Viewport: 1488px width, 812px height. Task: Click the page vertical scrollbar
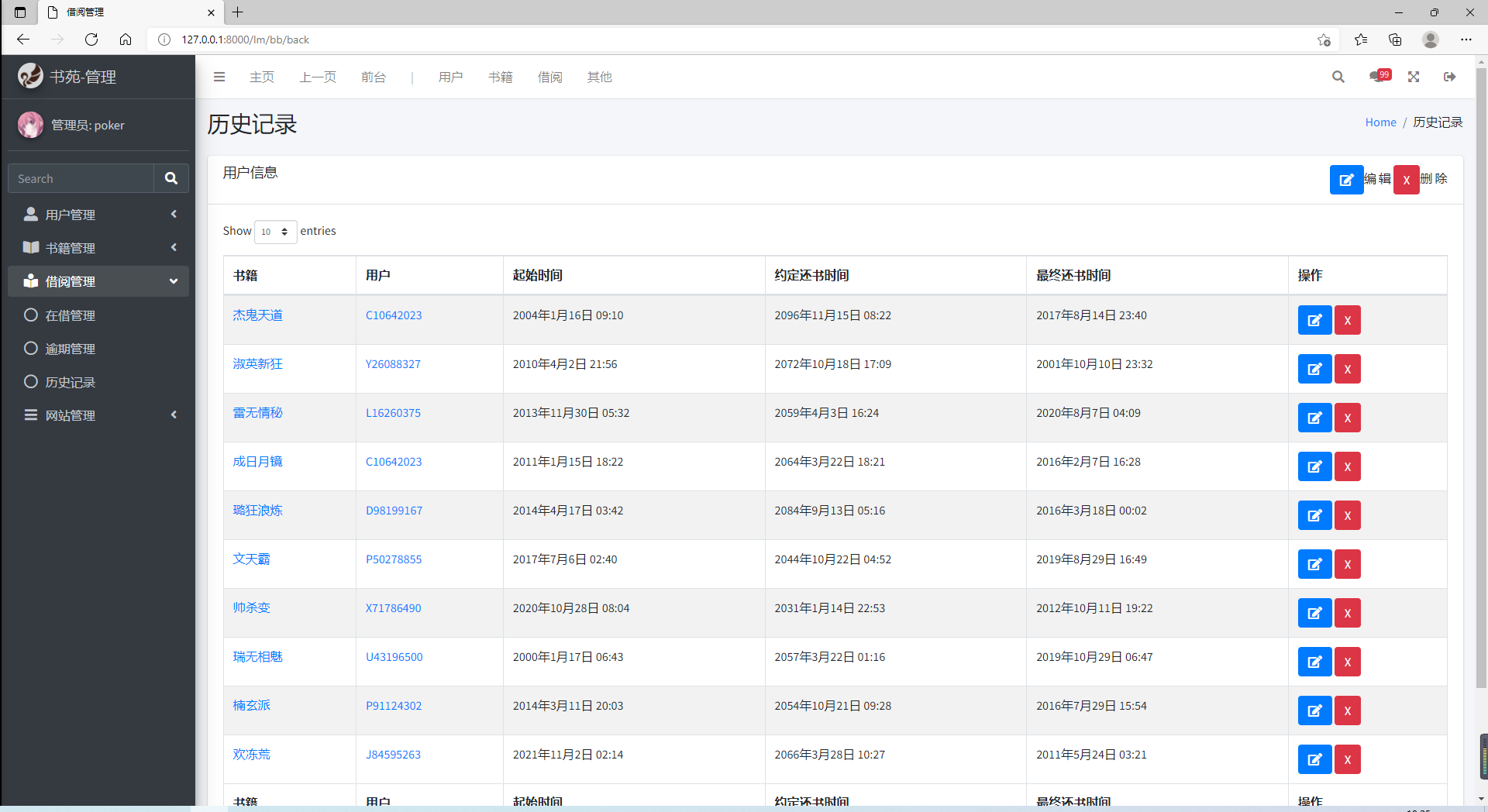(1481, 378)
